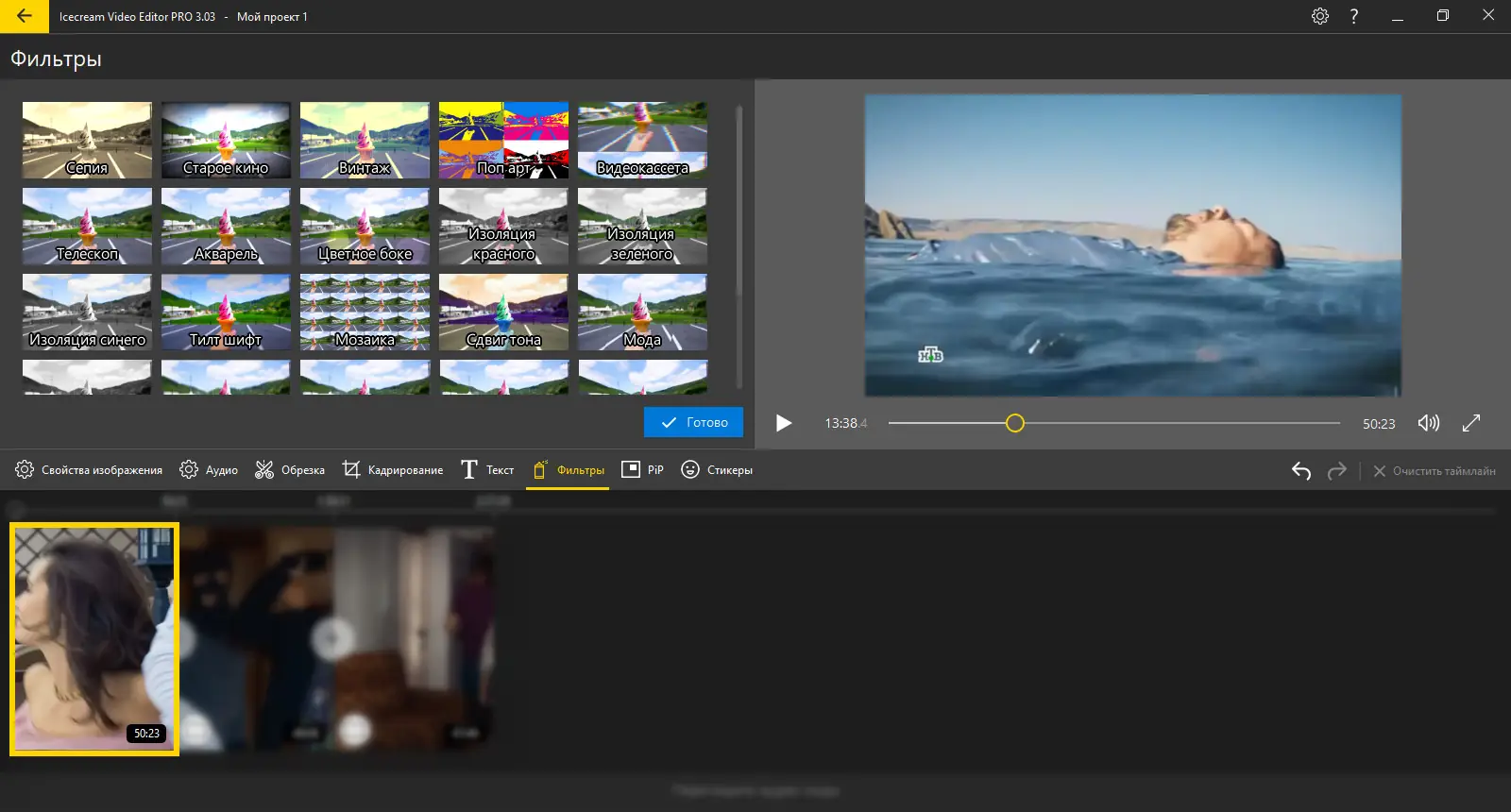Apply the Цветное боке filter
The height and width of the screenshot is (812, 1511).
pyautogui.click(x=365, y=226)
